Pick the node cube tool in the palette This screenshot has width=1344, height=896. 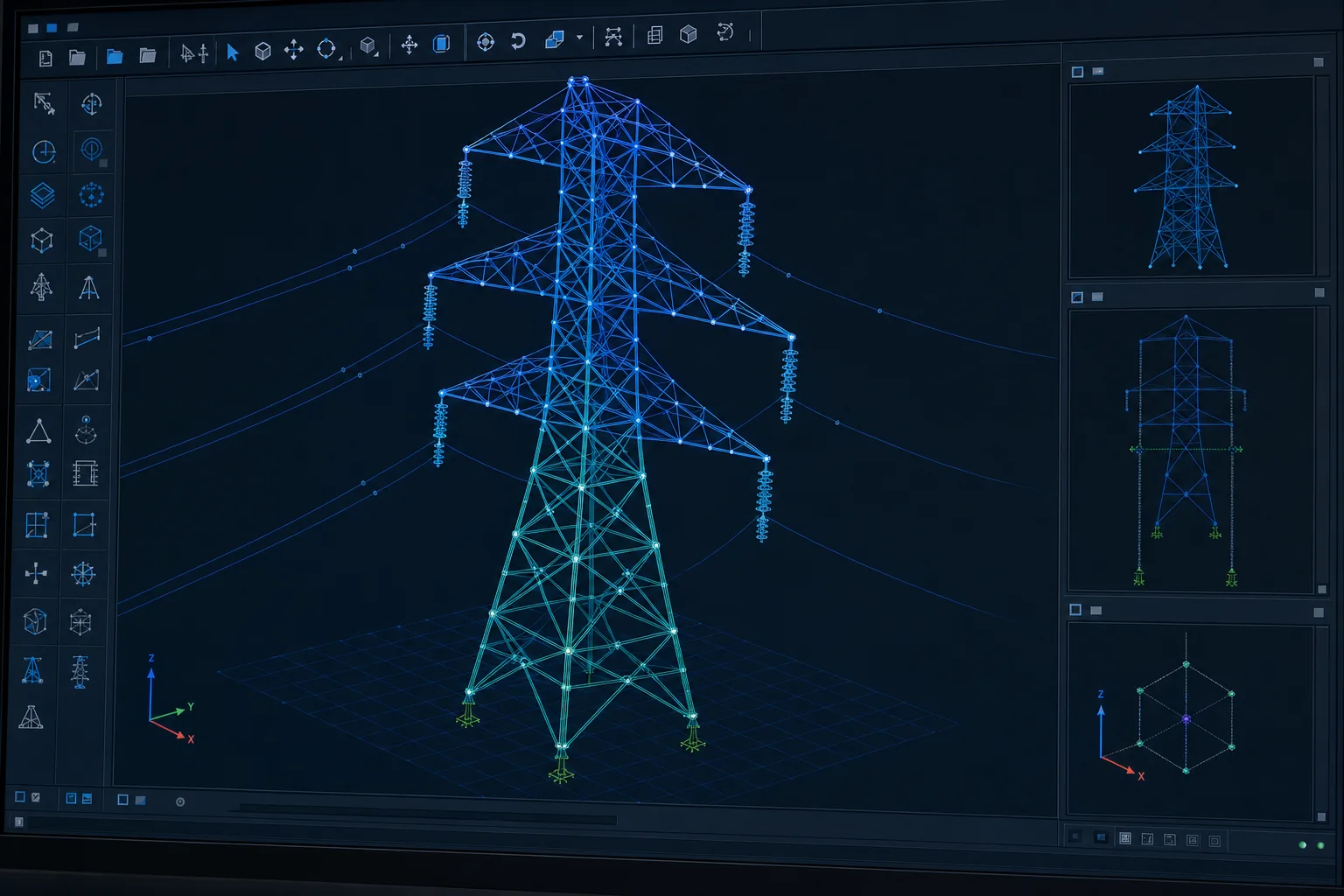click(x=42, y=240)
